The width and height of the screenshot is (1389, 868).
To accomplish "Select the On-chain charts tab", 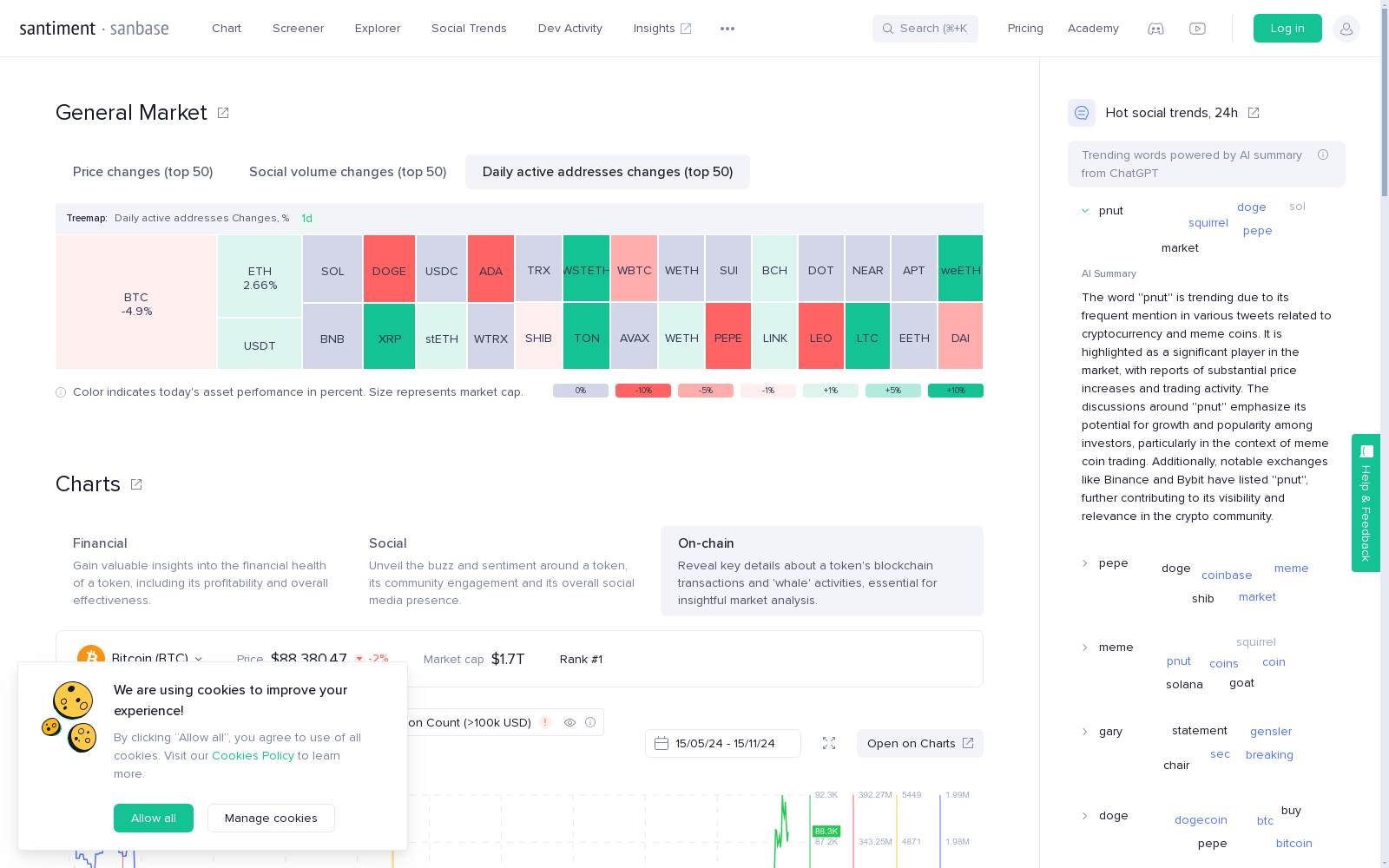I will click(822, 571).
